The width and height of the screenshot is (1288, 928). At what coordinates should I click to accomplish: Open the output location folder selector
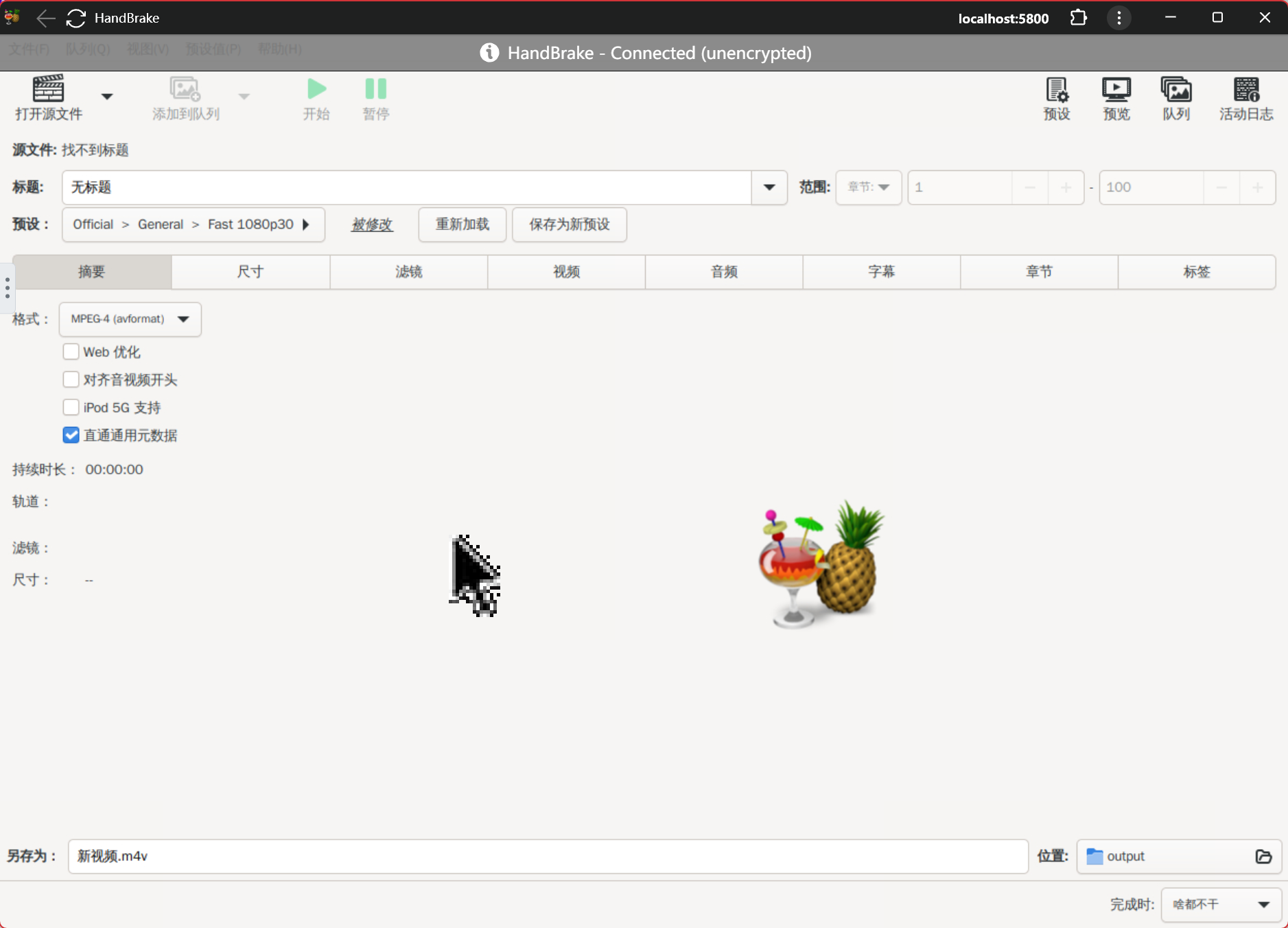(1179, 857)
